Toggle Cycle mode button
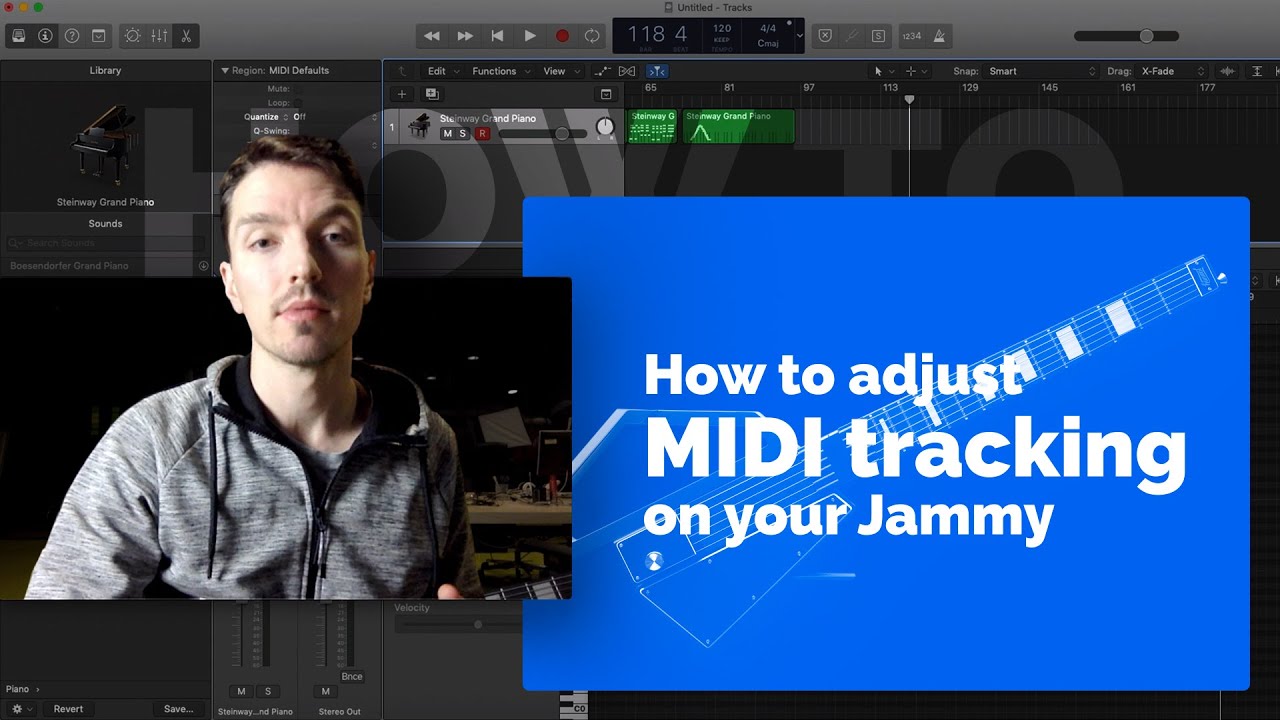 click(592, 35)
